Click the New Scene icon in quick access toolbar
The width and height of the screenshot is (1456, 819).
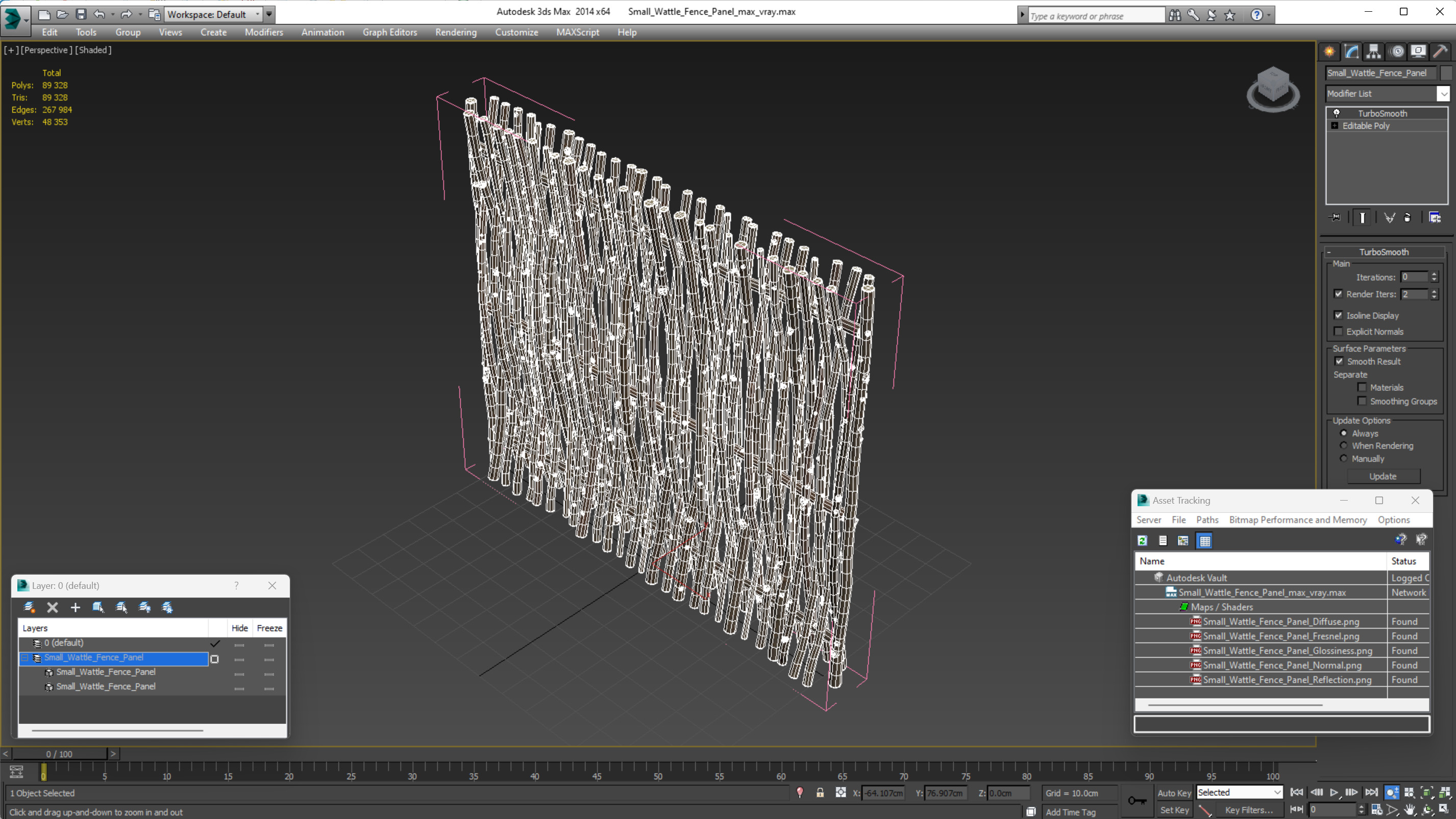click(44, 14)
